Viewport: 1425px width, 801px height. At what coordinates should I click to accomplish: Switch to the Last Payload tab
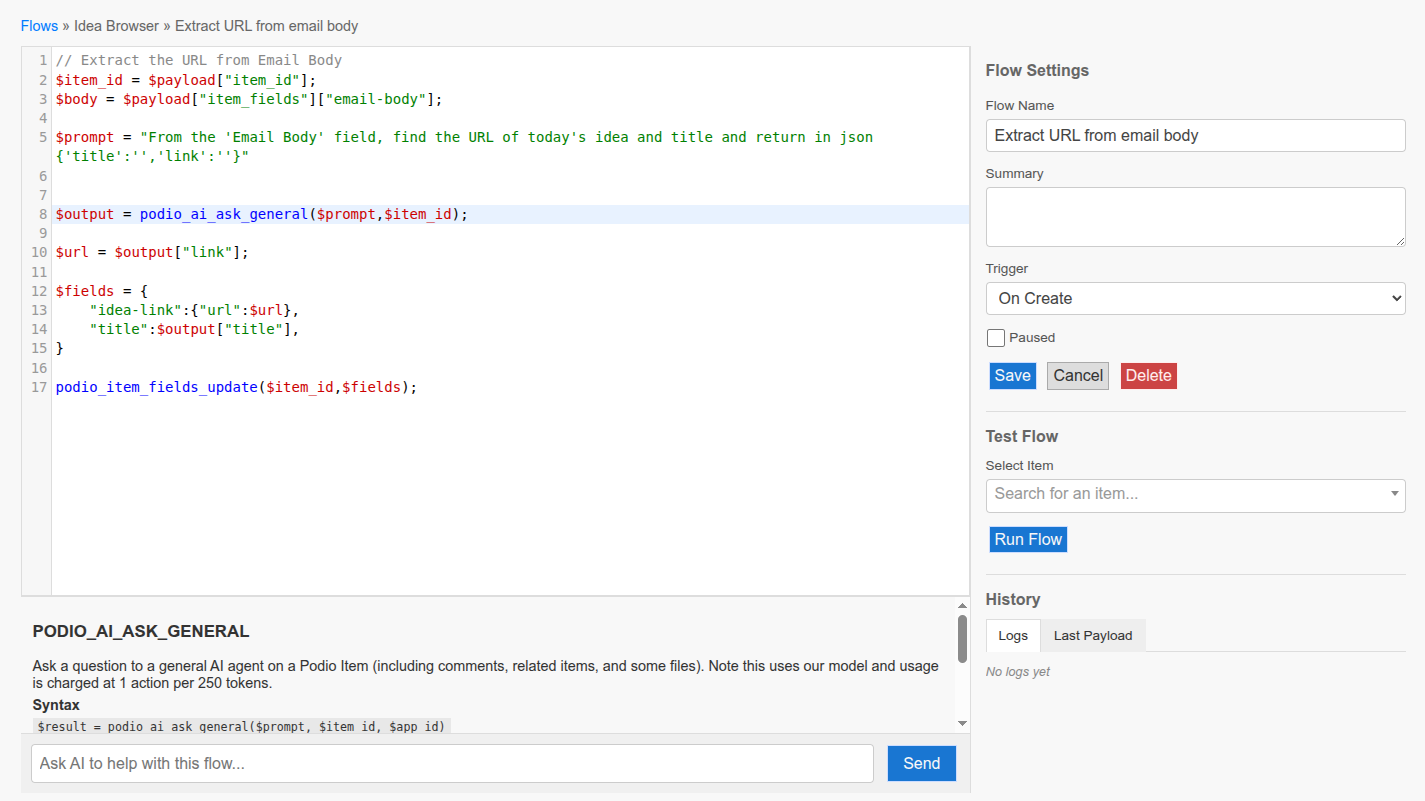point(1092,636)
